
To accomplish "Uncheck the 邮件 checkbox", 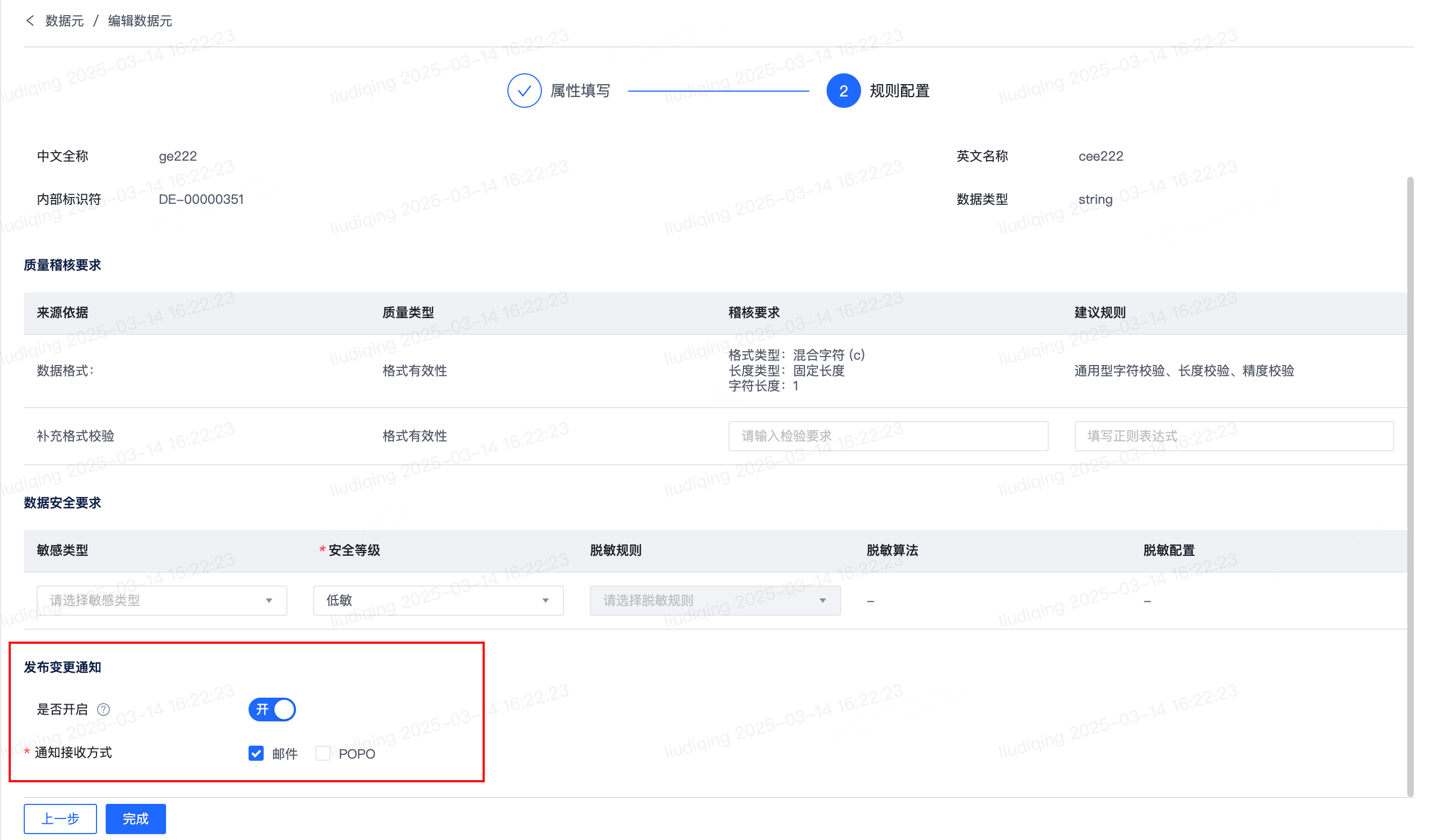I will [x=256, y=754].
